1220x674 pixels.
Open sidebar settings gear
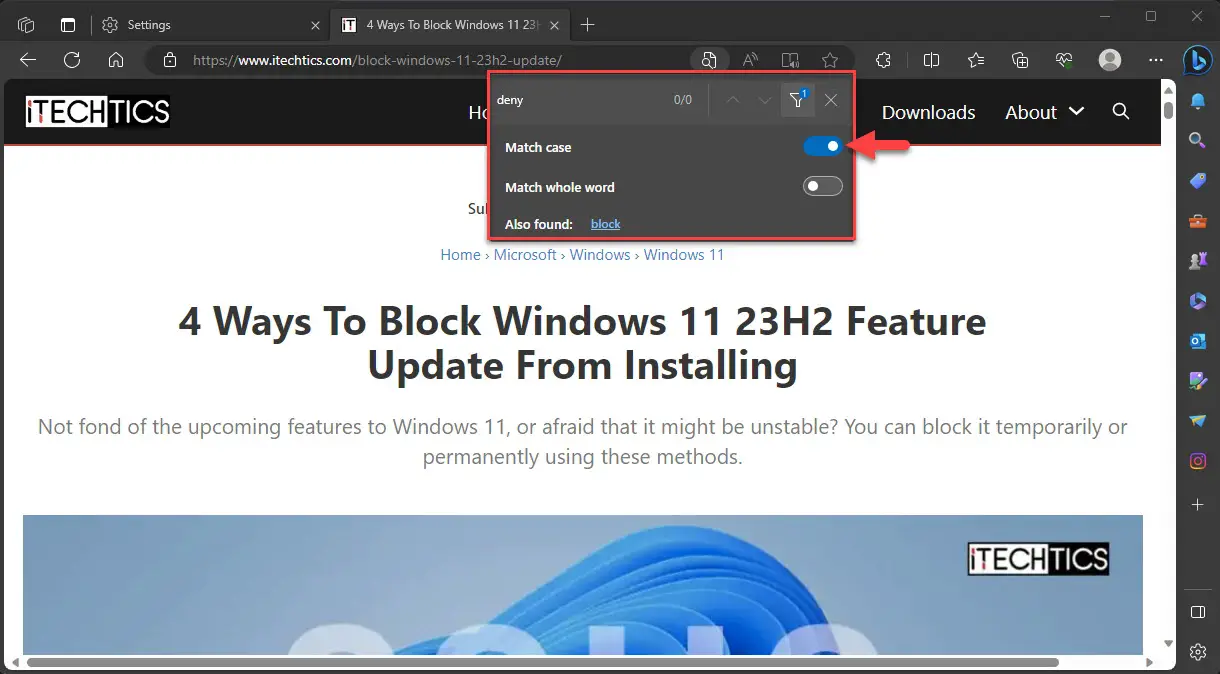coord(1197,652)
